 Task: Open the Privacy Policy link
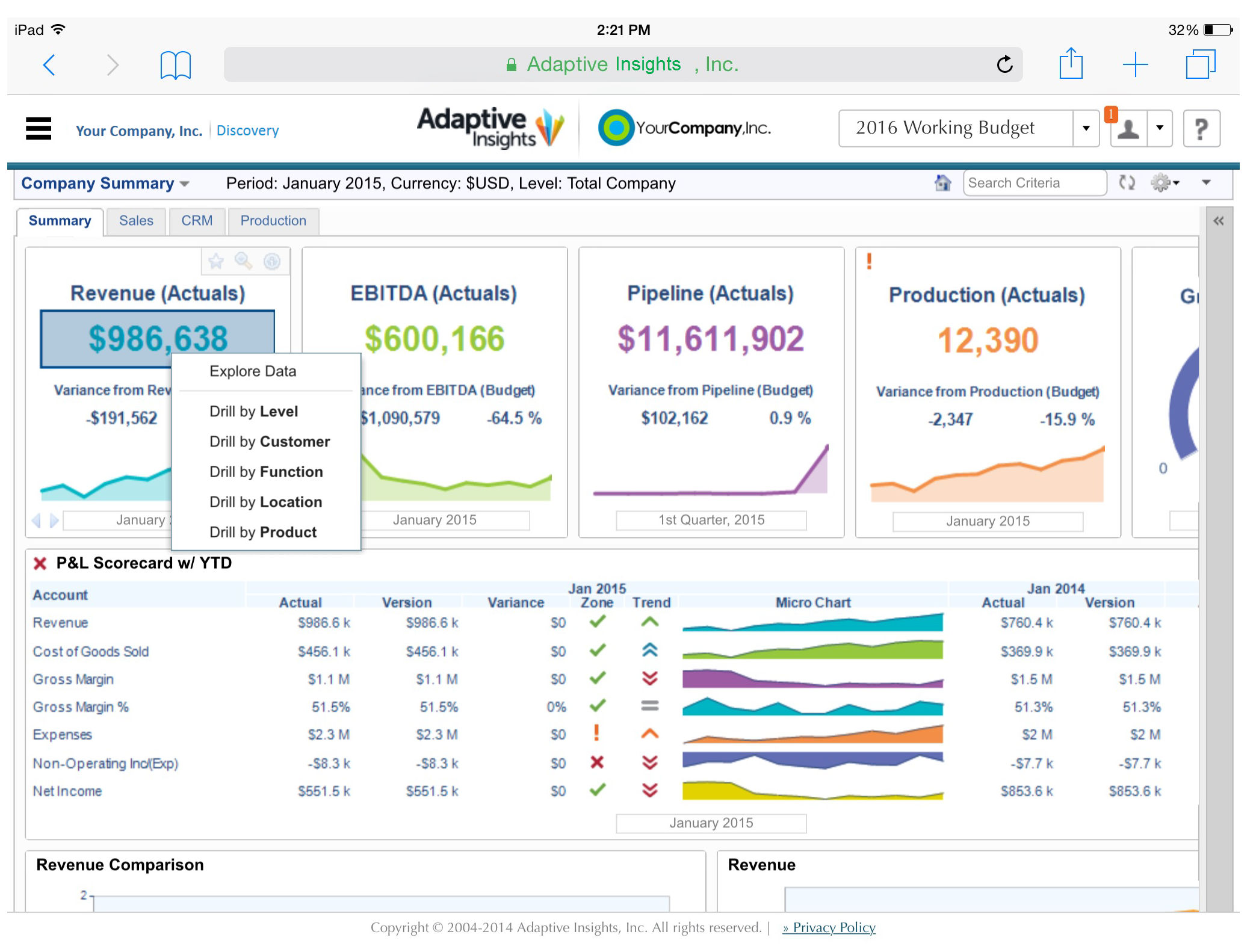829,927
